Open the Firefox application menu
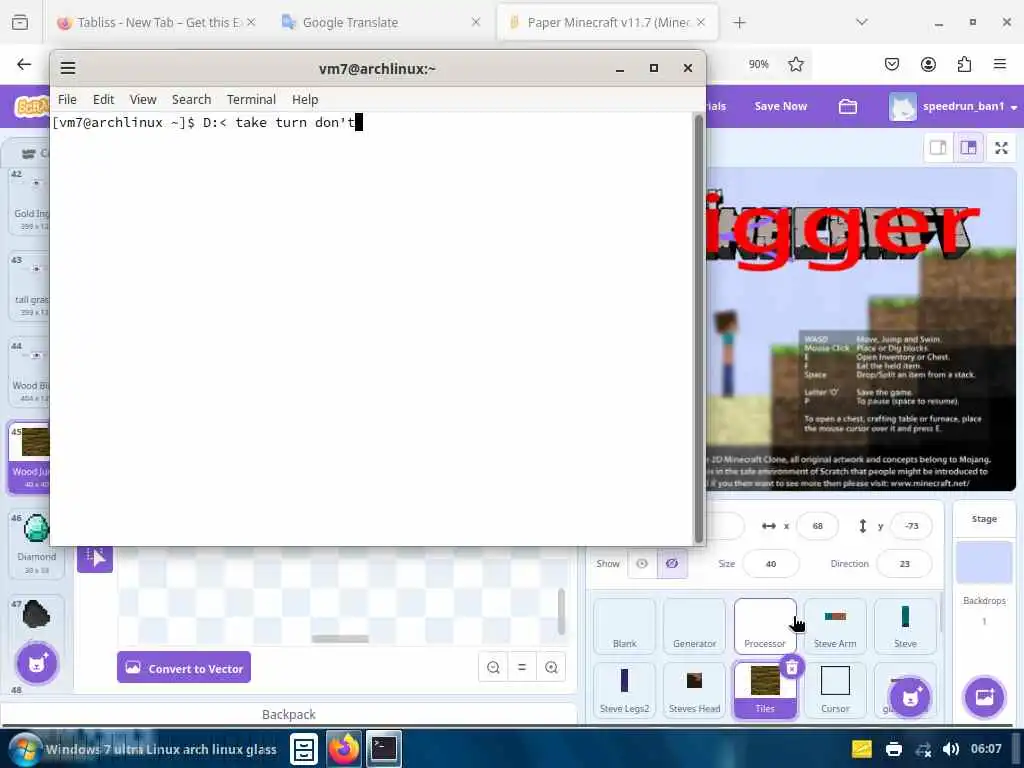 point(999,64)
